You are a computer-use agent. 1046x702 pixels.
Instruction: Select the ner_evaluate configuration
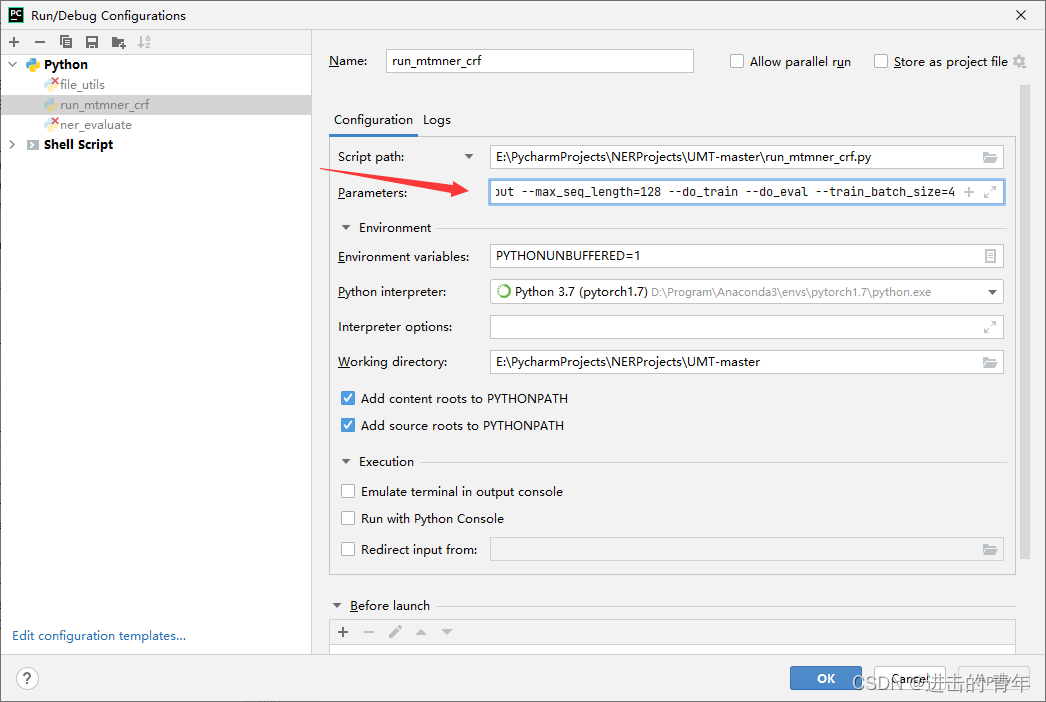(95, 125)
